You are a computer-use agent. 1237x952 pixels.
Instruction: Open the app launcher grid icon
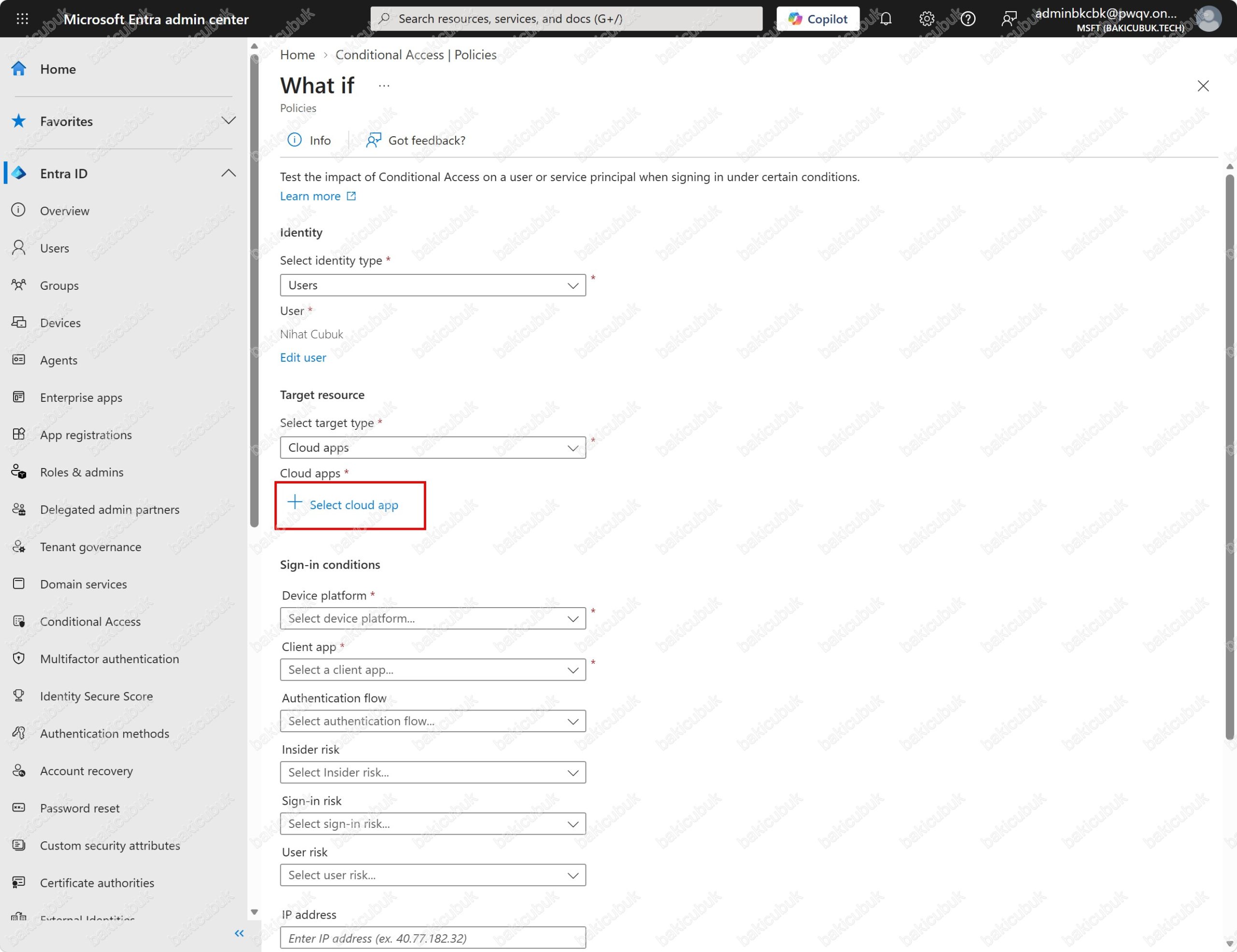coord(22,19)
